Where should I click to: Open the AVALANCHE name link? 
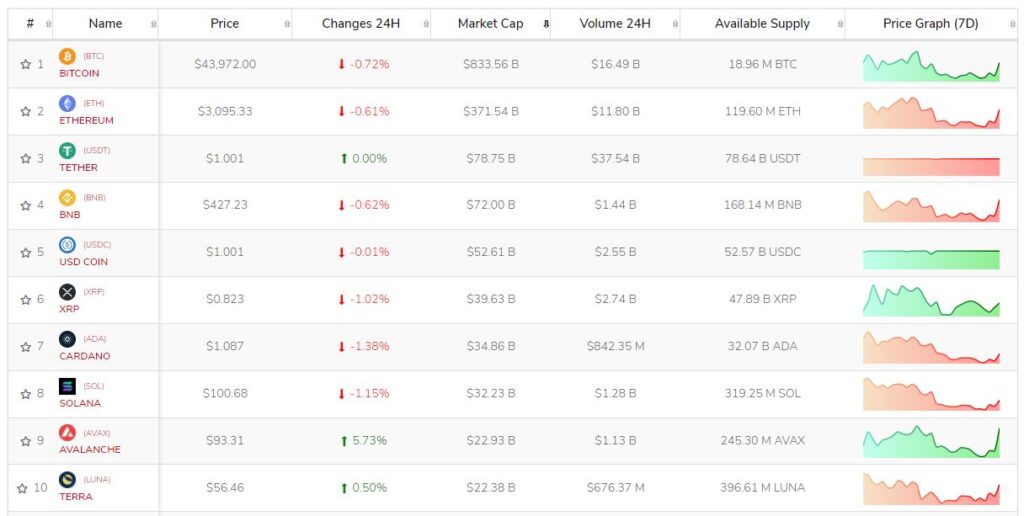point(90,449)
